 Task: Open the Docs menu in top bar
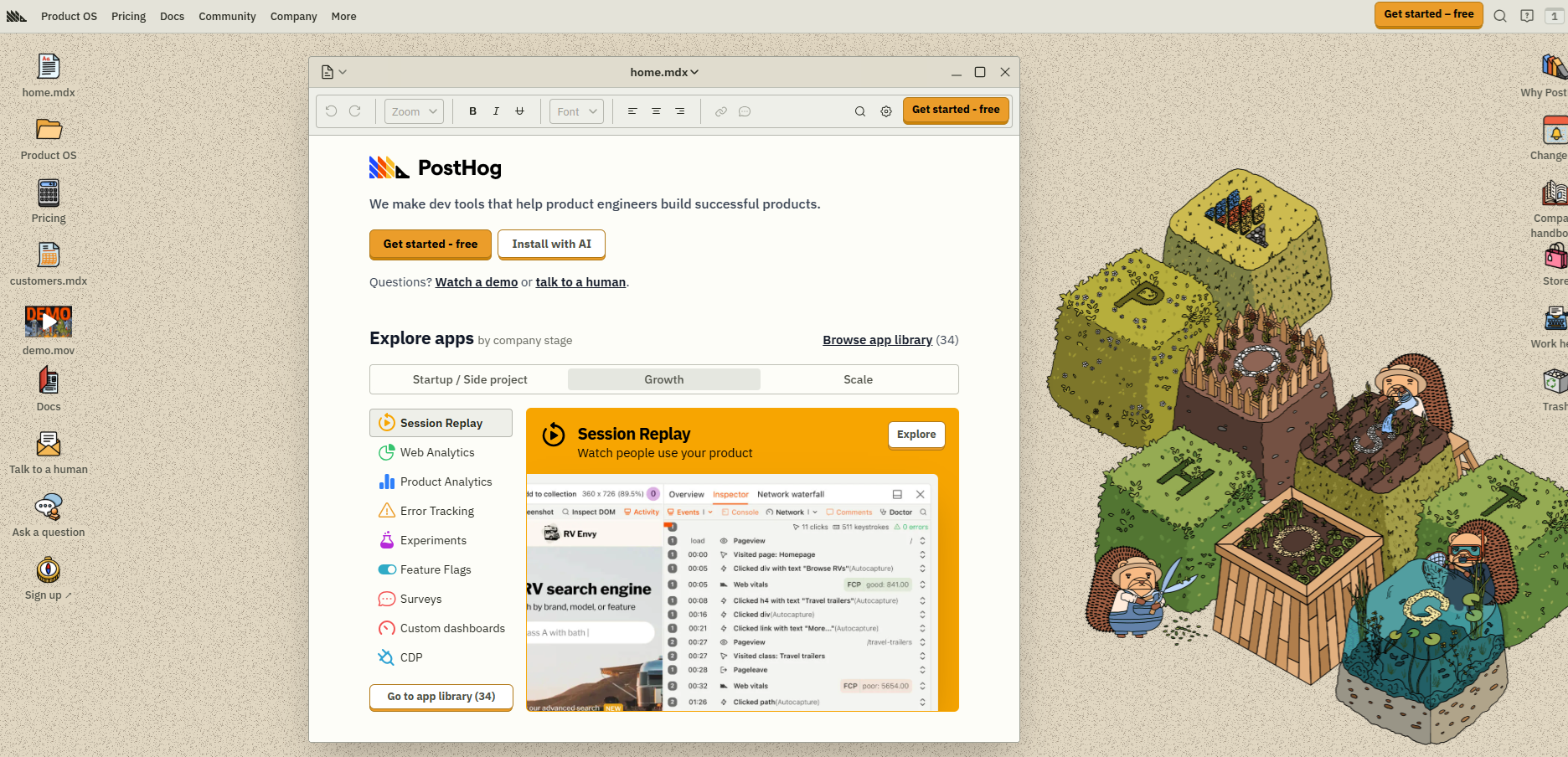click(x=172, y=16)
